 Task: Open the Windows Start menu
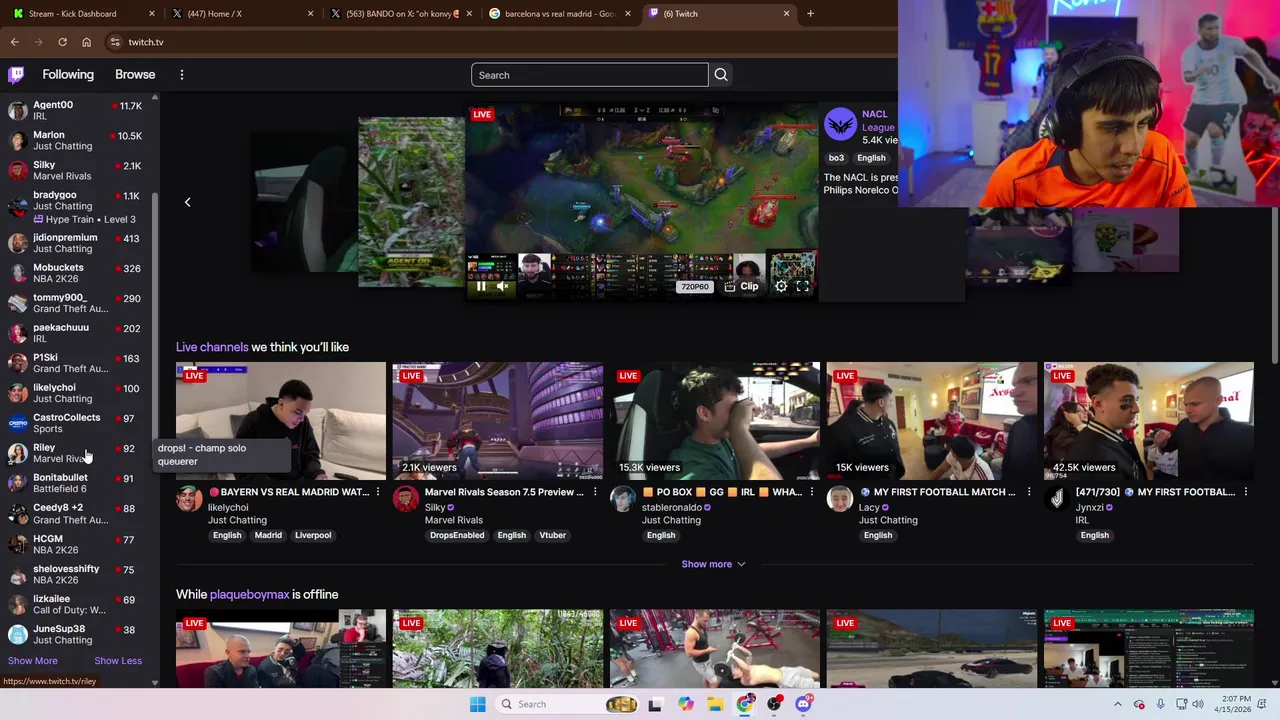pos(477,704)
